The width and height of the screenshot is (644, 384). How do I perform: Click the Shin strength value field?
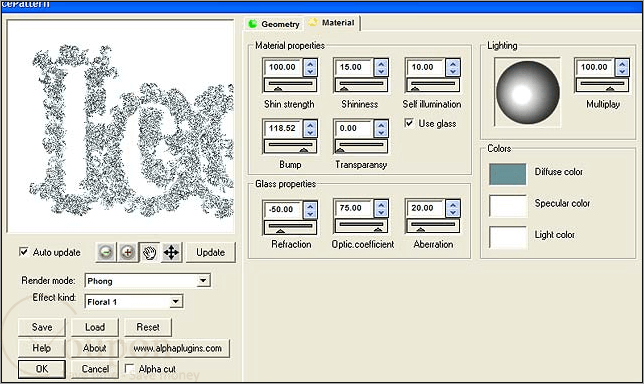[x=283, y=67]
